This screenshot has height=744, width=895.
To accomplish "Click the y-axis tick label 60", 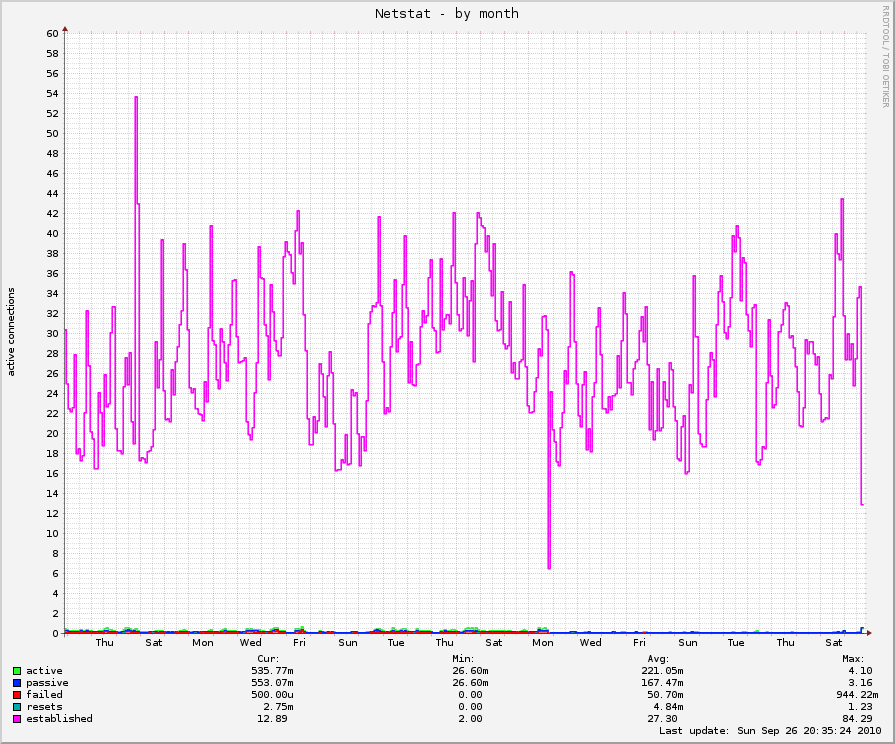I will point(53,34).
